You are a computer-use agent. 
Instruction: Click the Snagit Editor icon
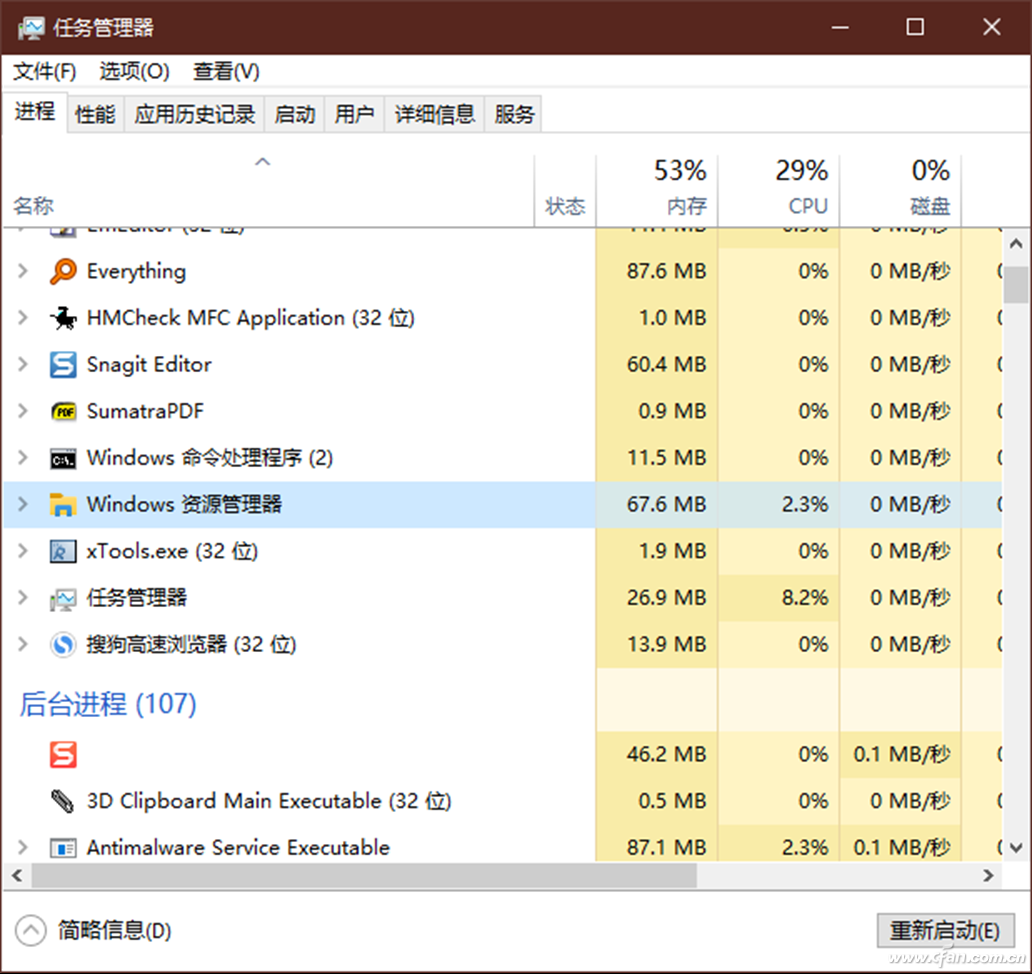pos(63,365)
